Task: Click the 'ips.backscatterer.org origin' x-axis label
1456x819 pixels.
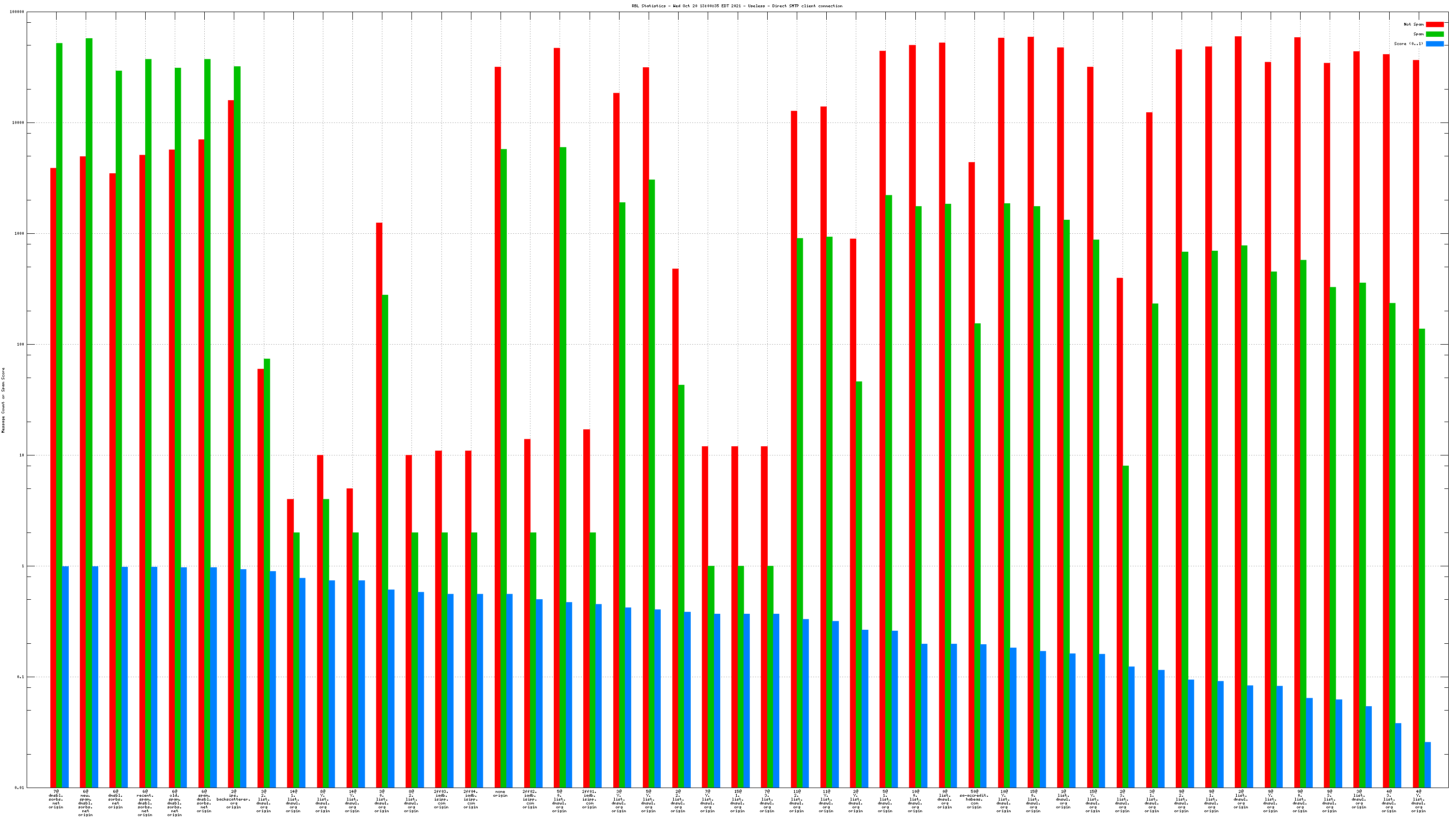Action: click(233, 799)
